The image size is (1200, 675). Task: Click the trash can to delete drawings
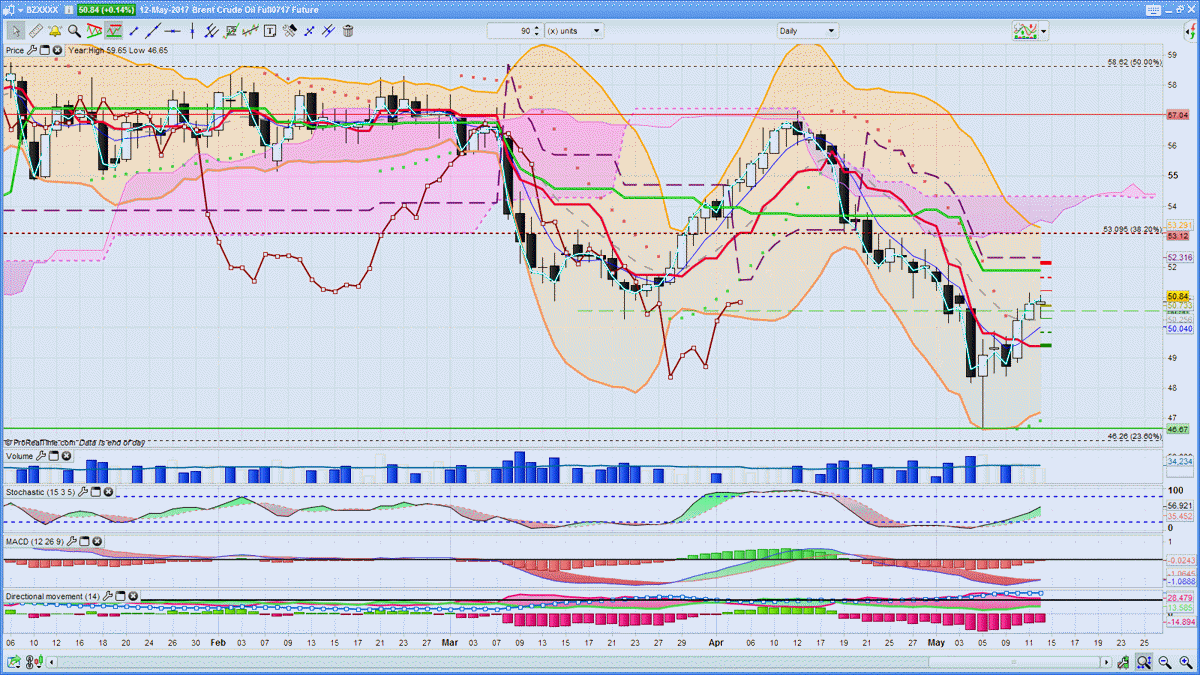pos(348,31)
